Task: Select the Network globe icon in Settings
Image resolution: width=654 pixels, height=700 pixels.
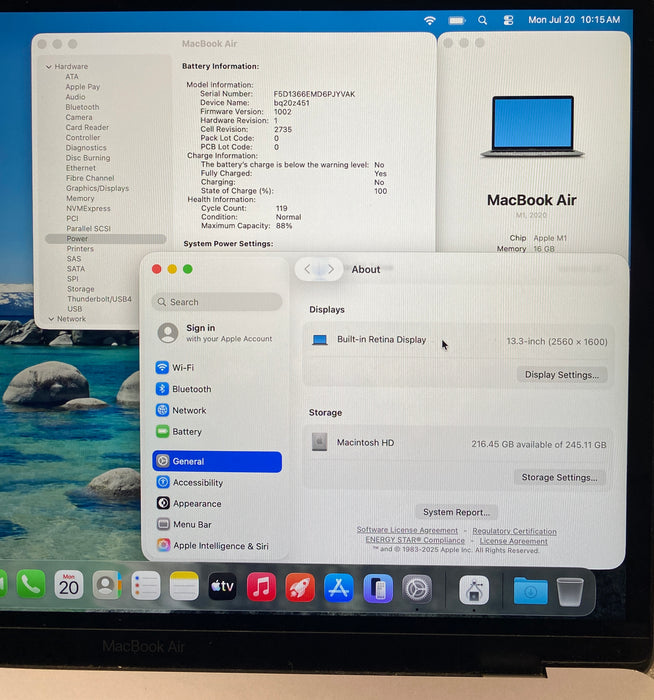Action: point(162,410)
